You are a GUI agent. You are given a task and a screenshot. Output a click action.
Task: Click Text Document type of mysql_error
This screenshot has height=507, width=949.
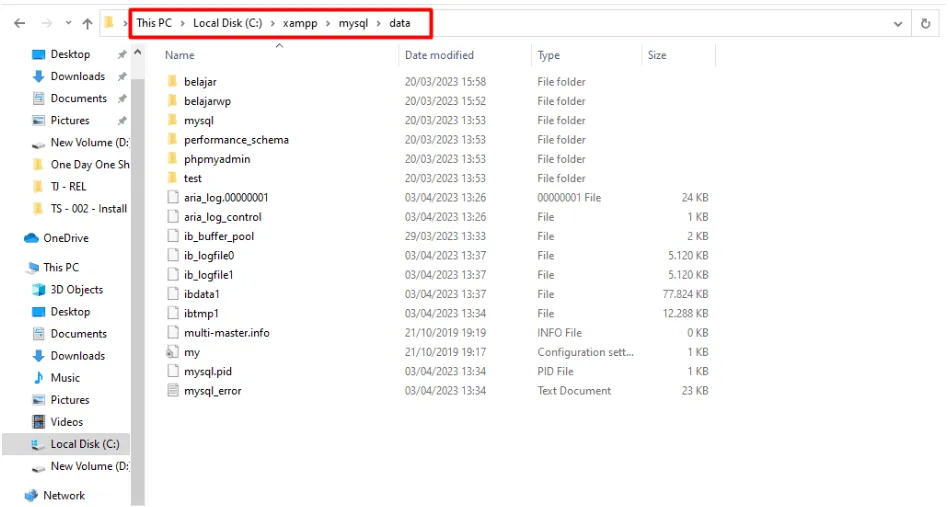coord(574,391)
